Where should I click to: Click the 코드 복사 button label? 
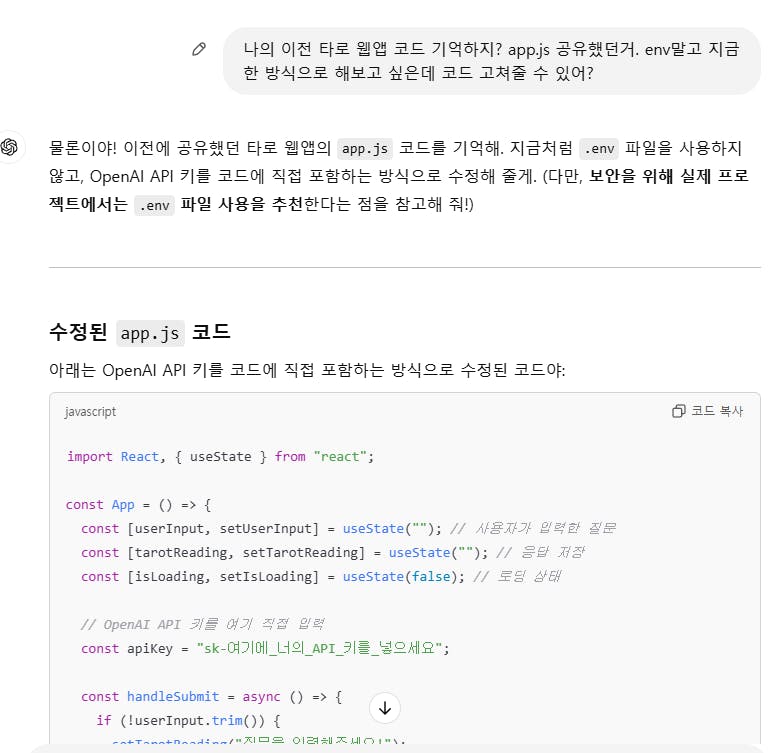(716, 411)
